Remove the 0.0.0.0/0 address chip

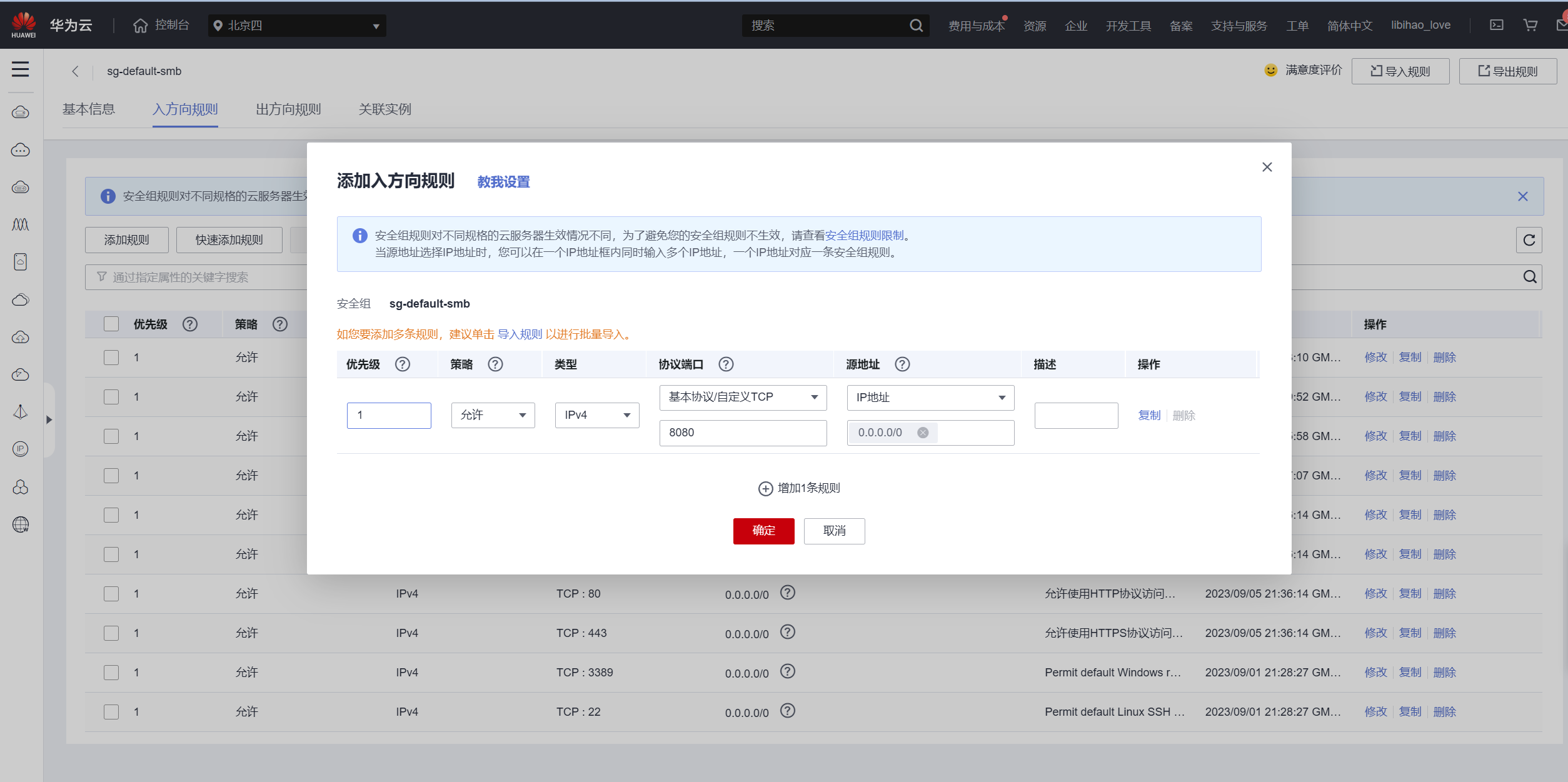point(923,432)
